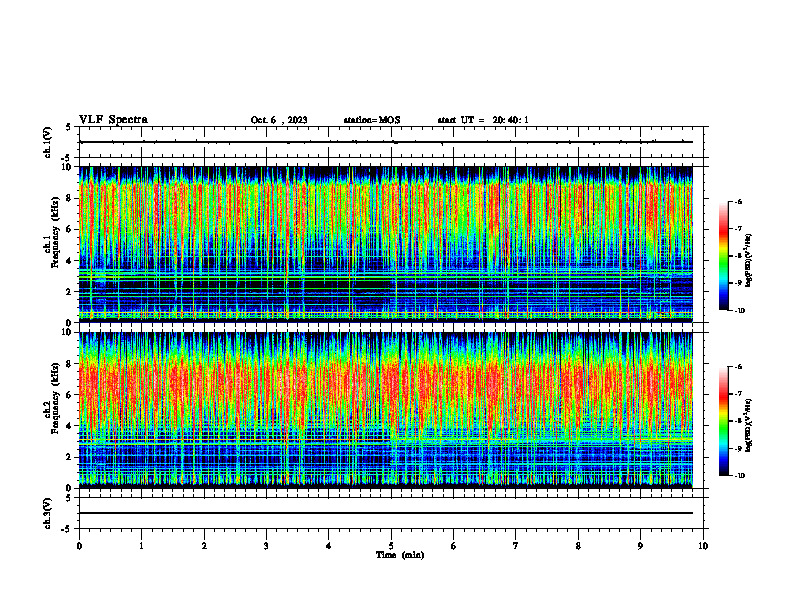Click the ch.3 voltage waveform trace

click(x=386, y=513)
